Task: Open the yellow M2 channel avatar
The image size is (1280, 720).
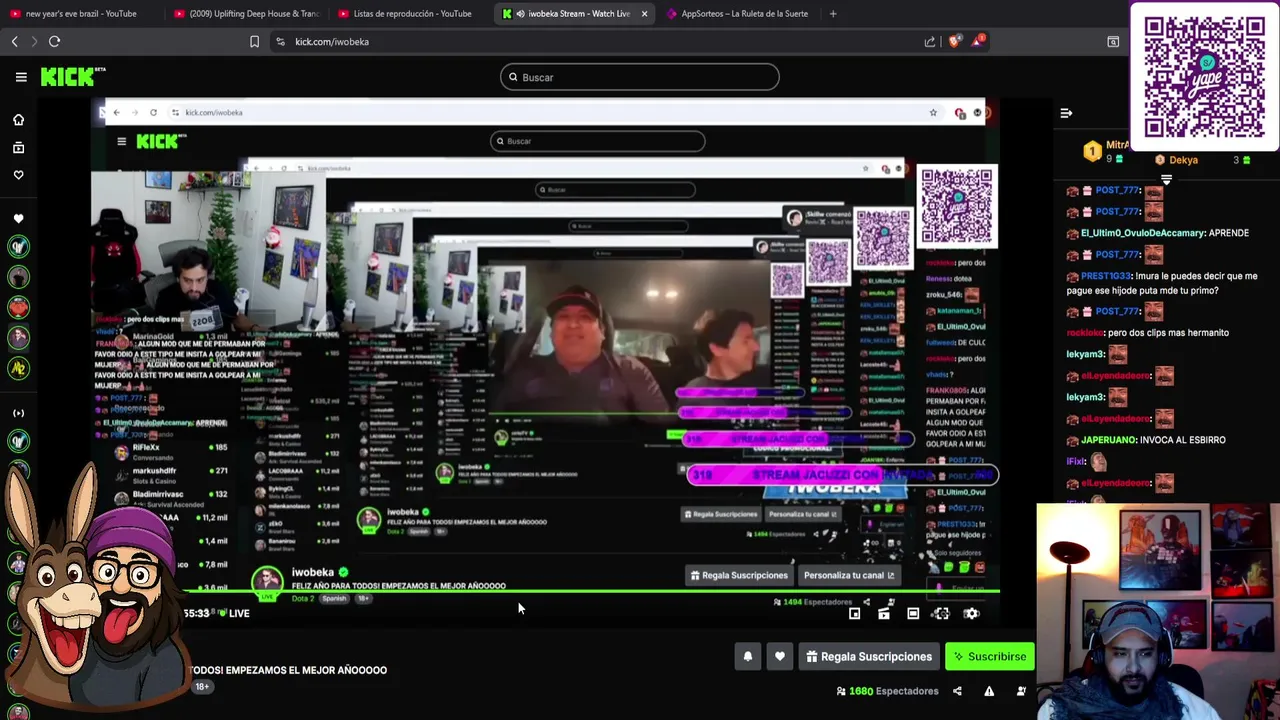Action: pos(18,368)
